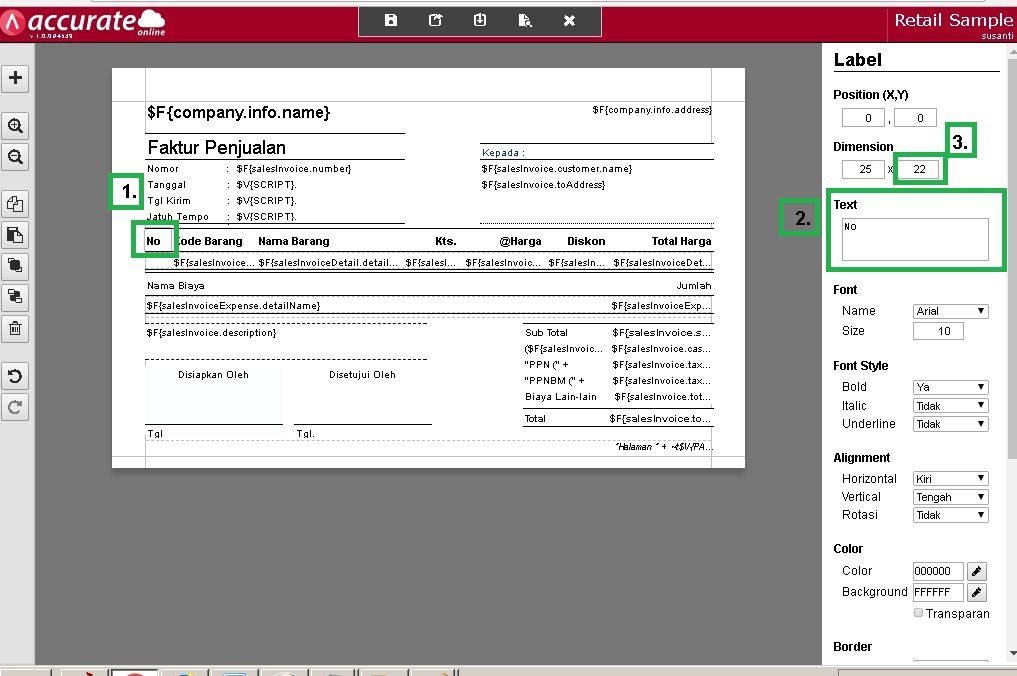The image size is (1017, 676).
Task: Click the Color eyedropper picker button
Action: tap(977, 571)
